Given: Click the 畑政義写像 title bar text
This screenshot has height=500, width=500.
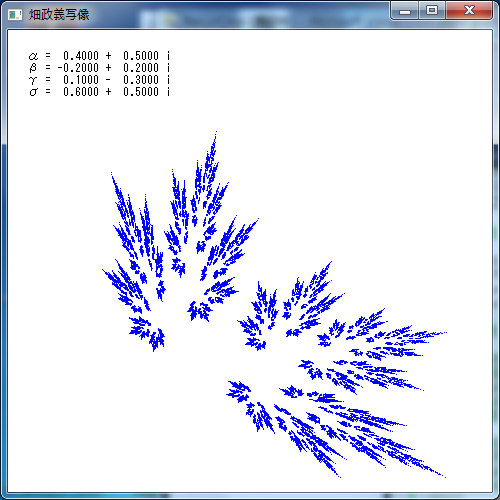Looking at the screenshot, I should point(59,14).
